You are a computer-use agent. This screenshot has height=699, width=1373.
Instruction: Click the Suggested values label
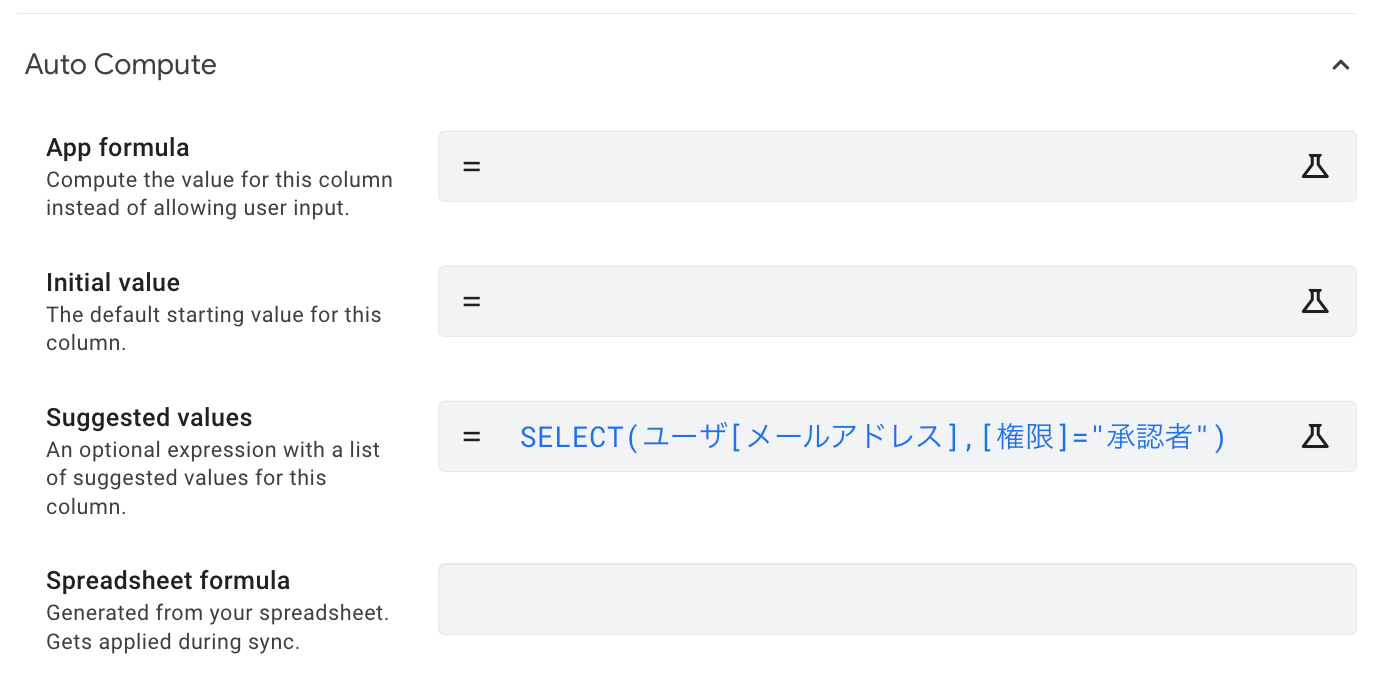(149, 418)
